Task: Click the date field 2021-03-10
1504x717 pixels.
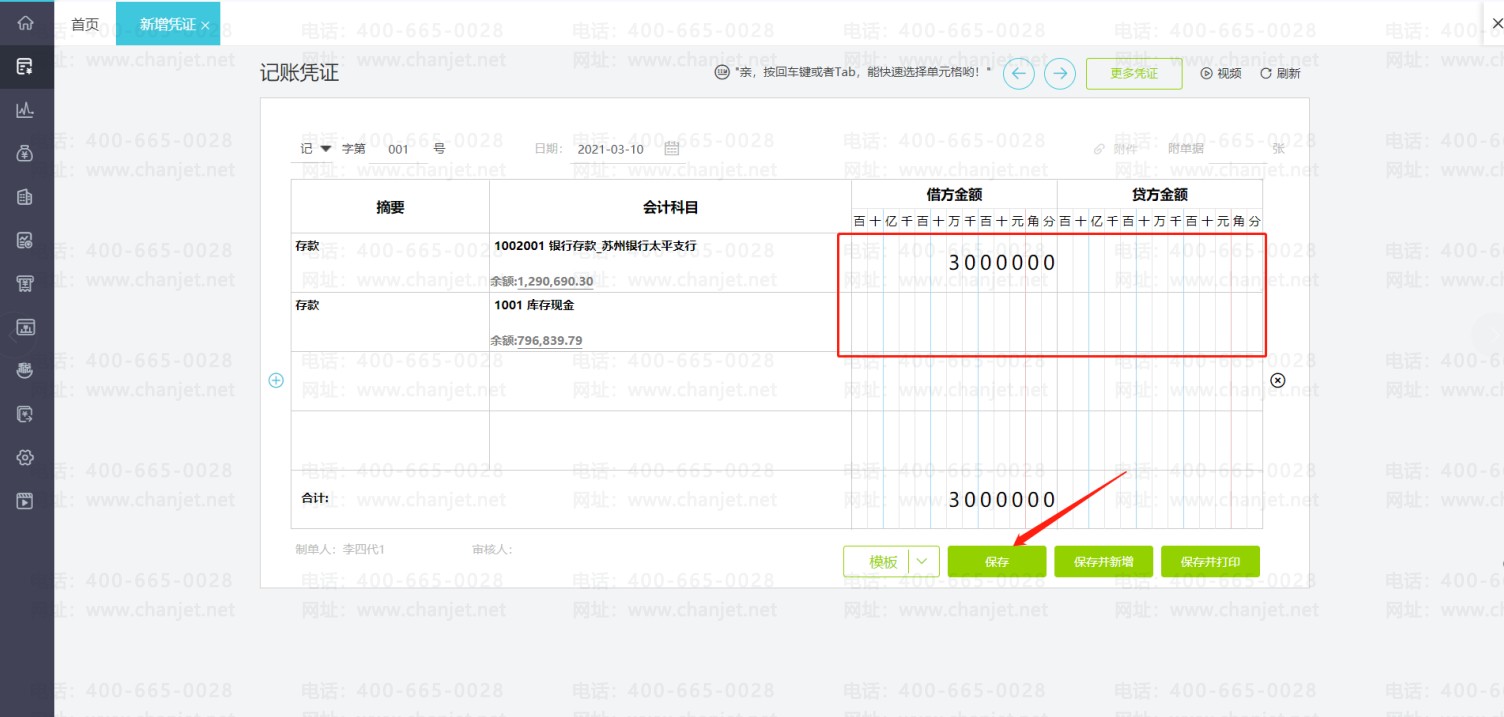Action: (x=610, y=149)
